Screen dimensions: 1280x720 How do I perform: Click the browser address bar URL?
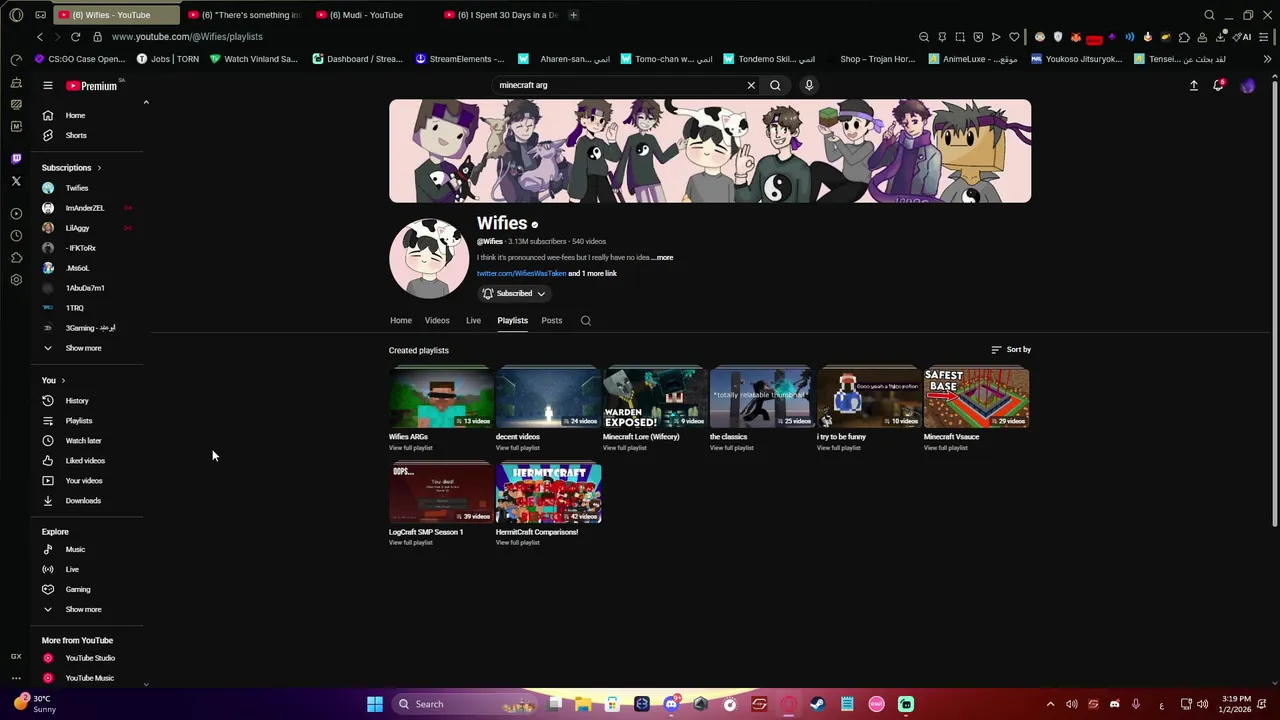pyautogui.click(x=187, y=37)
